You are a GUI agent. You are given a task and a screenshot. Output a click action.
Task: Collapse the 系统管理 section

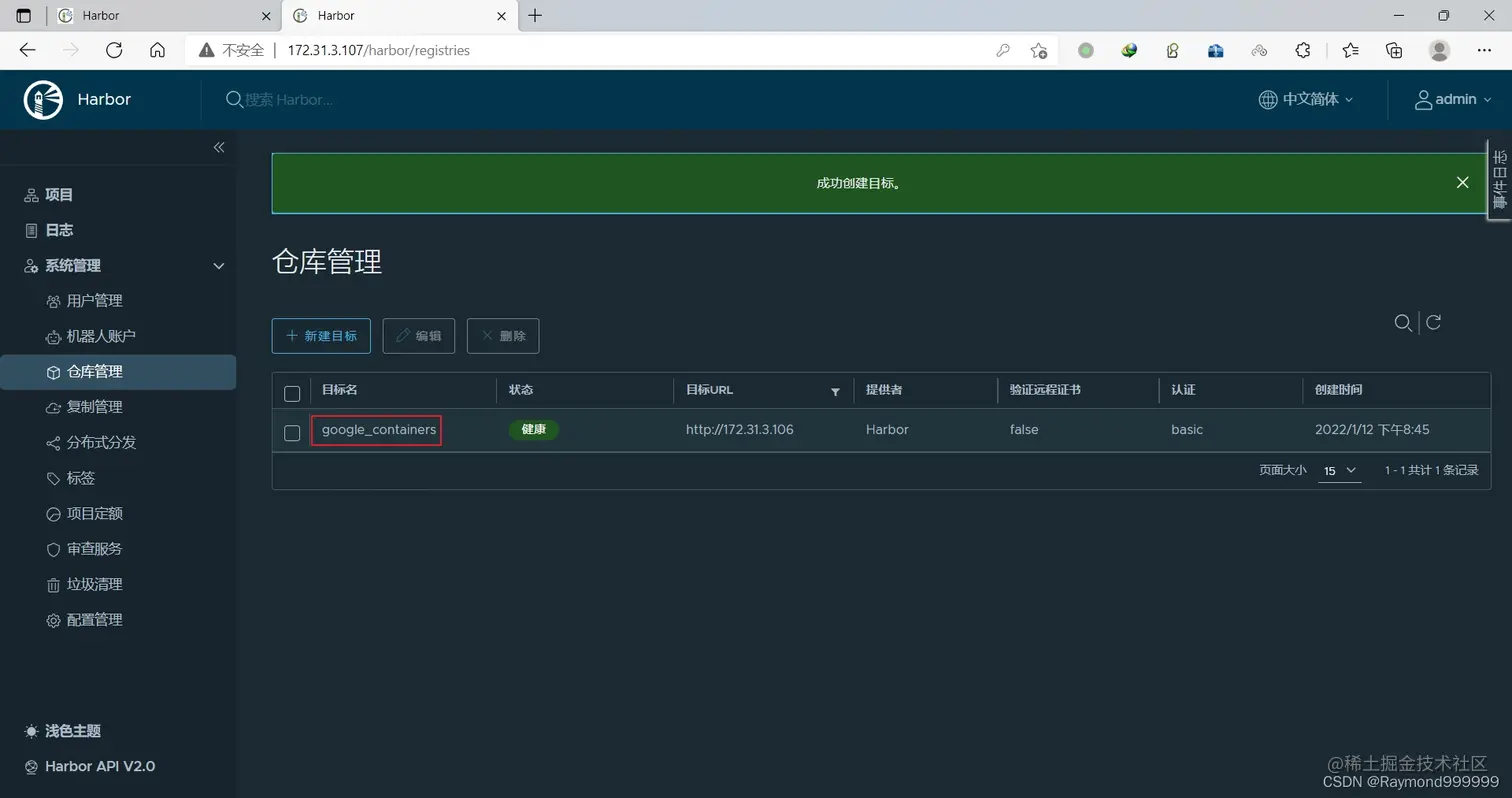point(219,265)
